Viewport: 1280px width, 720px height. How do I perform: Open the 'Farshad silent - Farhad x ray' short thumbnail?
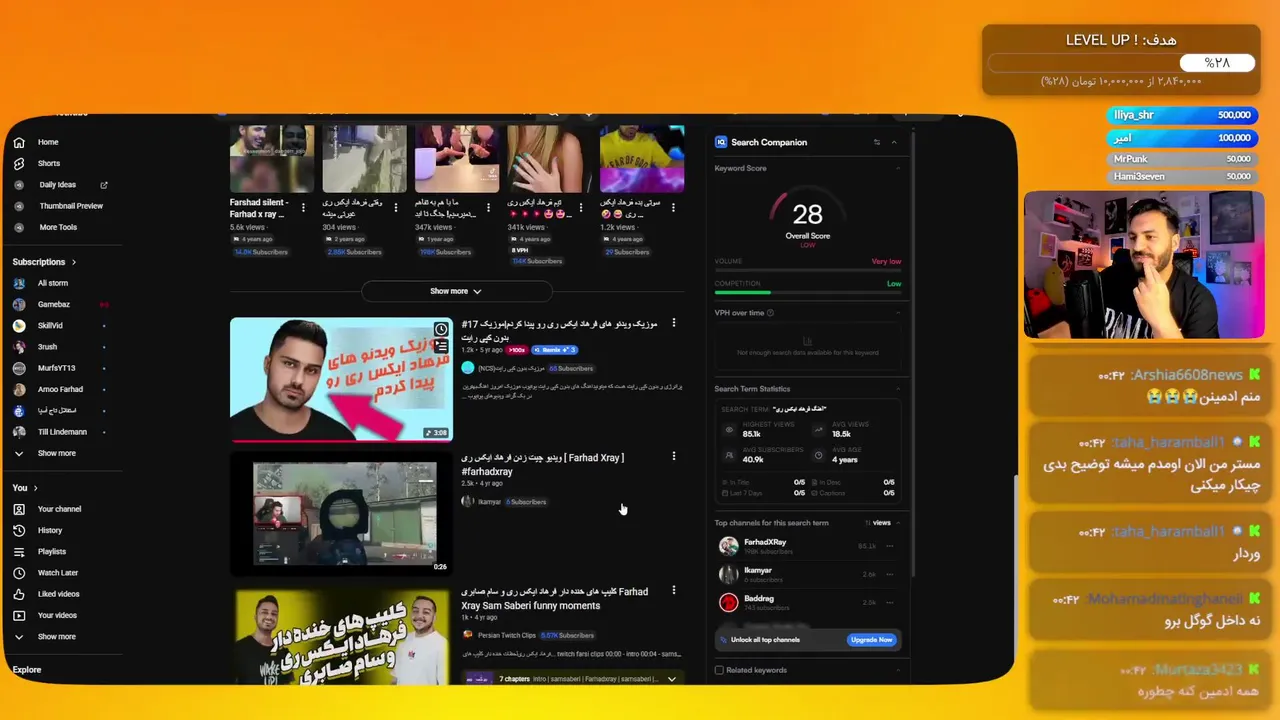(x=272, y=158)
